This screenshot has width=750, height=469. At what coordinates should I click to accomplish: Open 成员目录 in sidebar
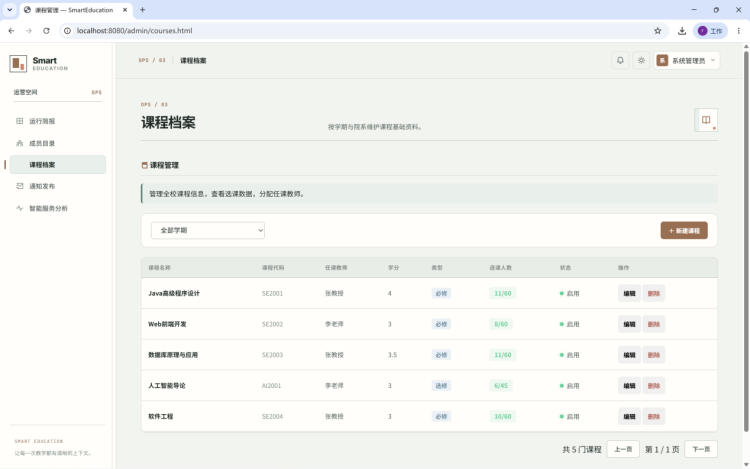[x=57, y=143]
